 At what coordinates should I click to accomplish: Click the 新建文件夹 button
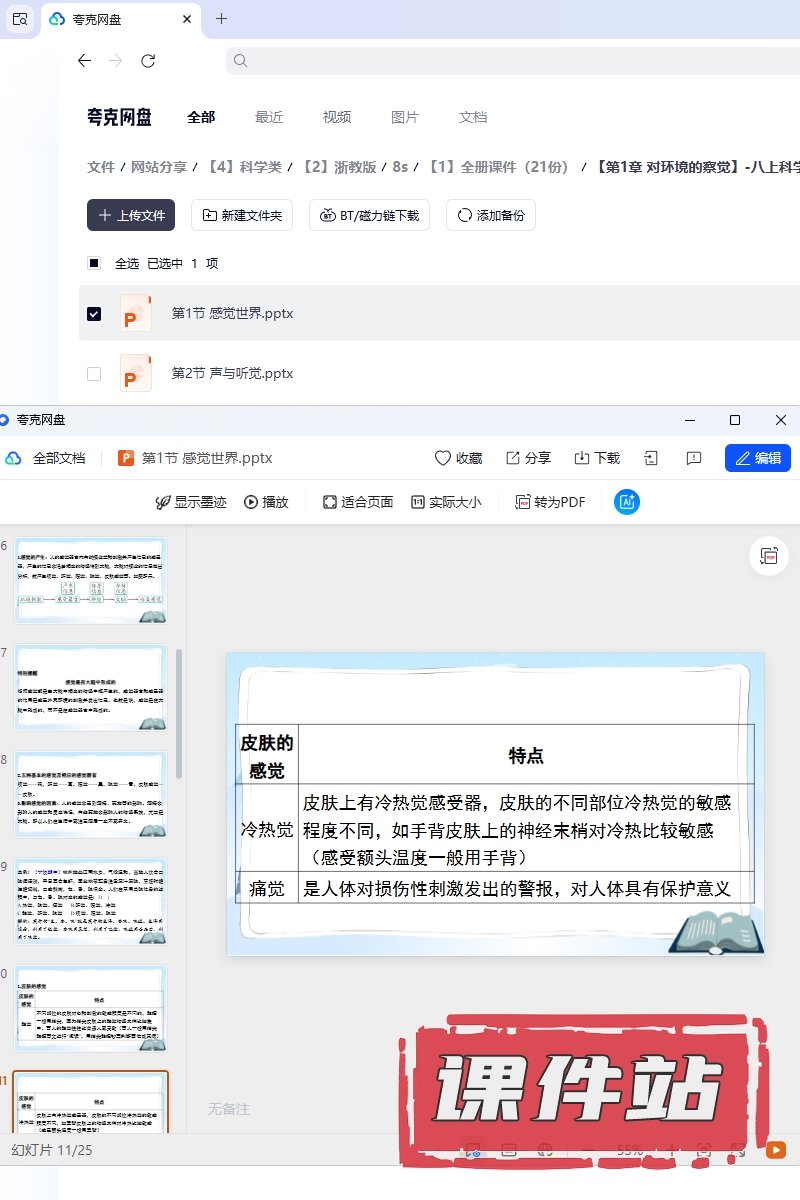coord(242,215)
